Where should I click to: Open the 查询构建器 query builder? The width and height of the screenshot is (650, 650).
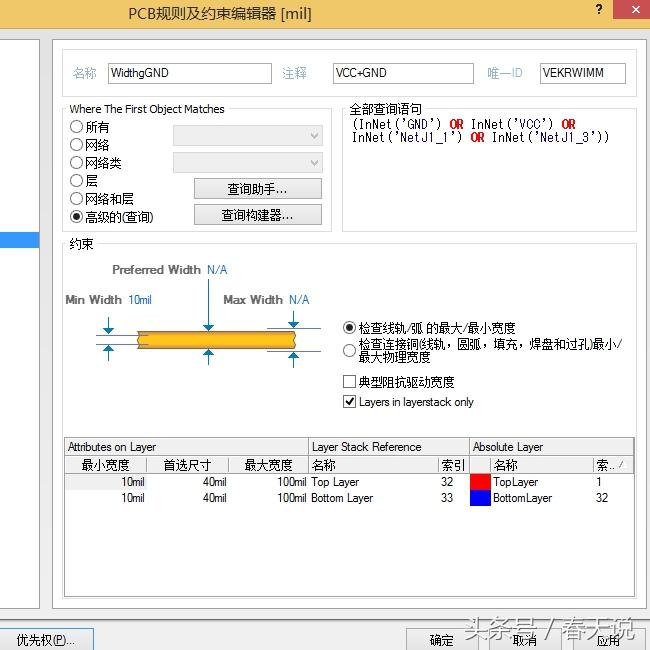[257, 215]
